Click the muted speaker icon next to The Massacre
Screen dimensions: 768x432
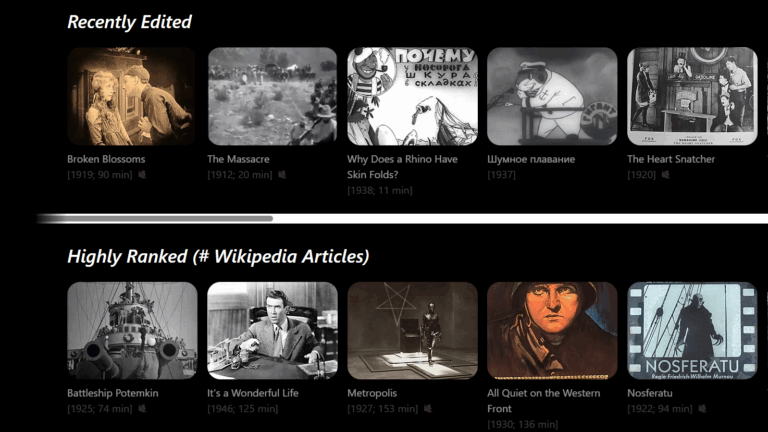(282, 174)
